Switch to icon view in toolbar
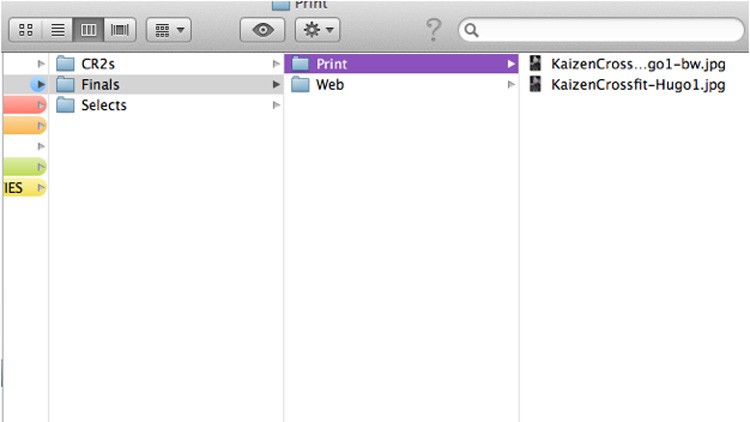The width and height of the screenshot is (750, 422). (x=26, y=31)
